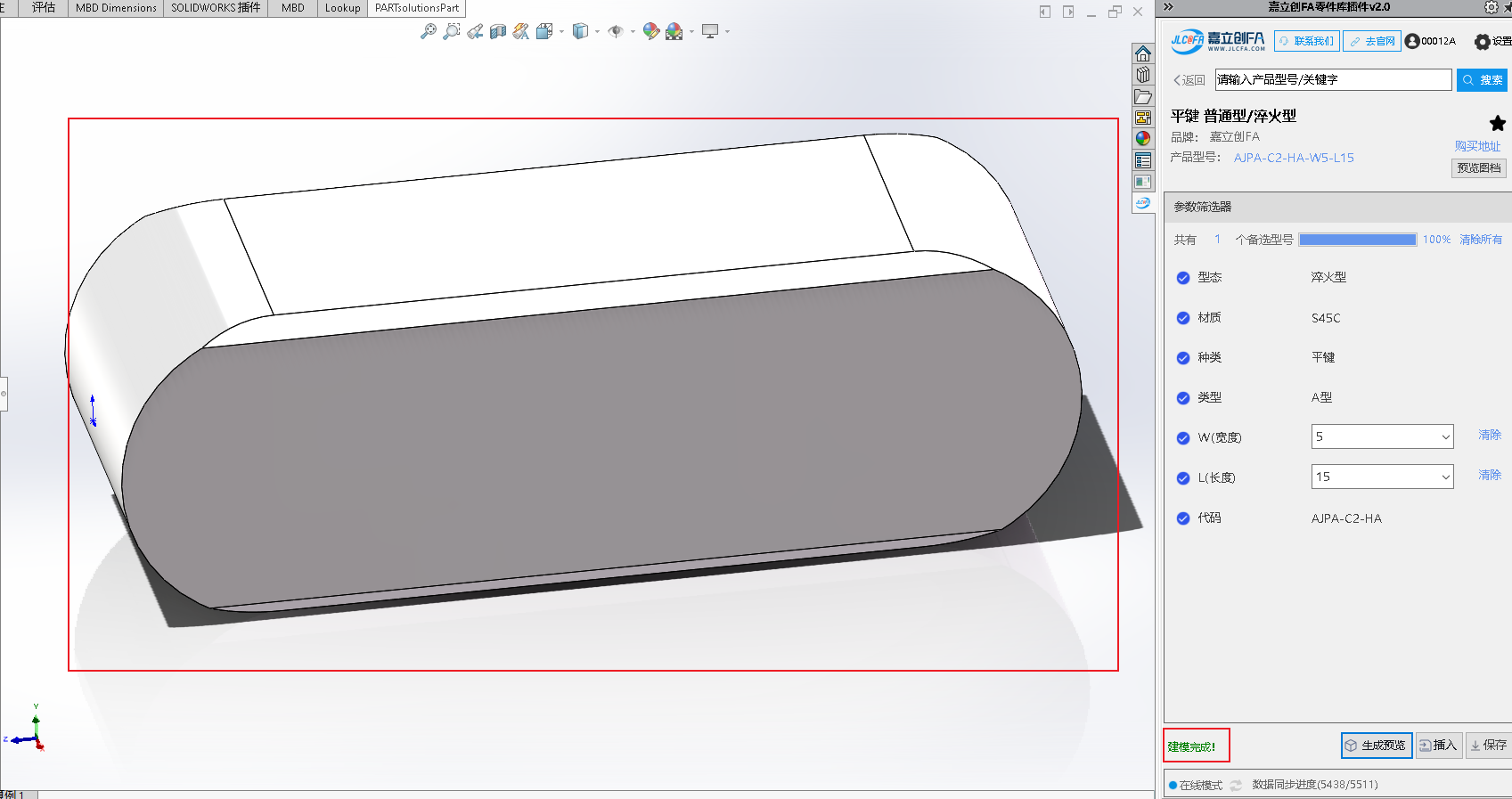Open SolidWorks Resources home tab icon

pos(1143,53)
